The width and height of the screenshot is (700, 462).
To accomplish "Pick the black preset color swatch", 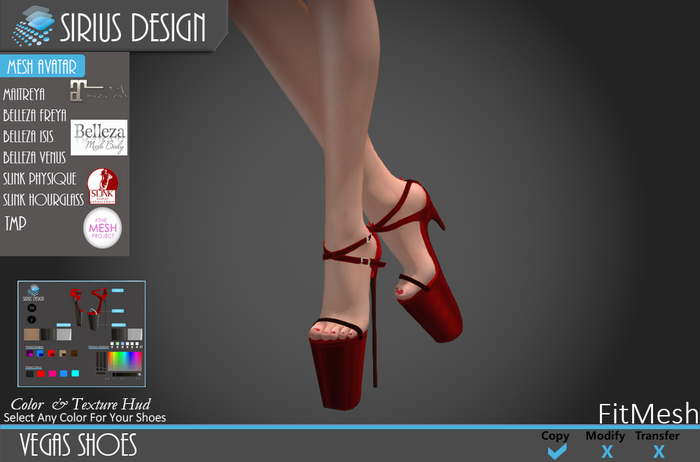I will click(x=30, y=374).
